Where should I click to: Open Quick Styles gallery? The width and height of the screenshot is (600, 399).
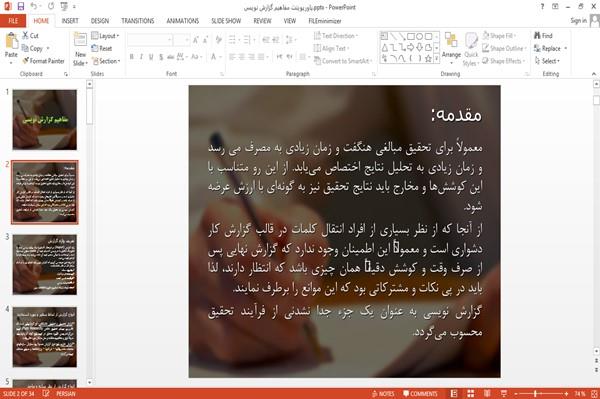coord(471,50)
